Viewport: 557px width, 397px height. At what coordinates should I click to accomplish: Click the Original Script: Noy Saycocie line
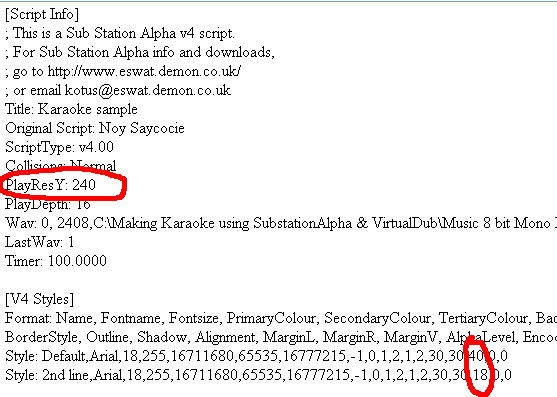95,128
